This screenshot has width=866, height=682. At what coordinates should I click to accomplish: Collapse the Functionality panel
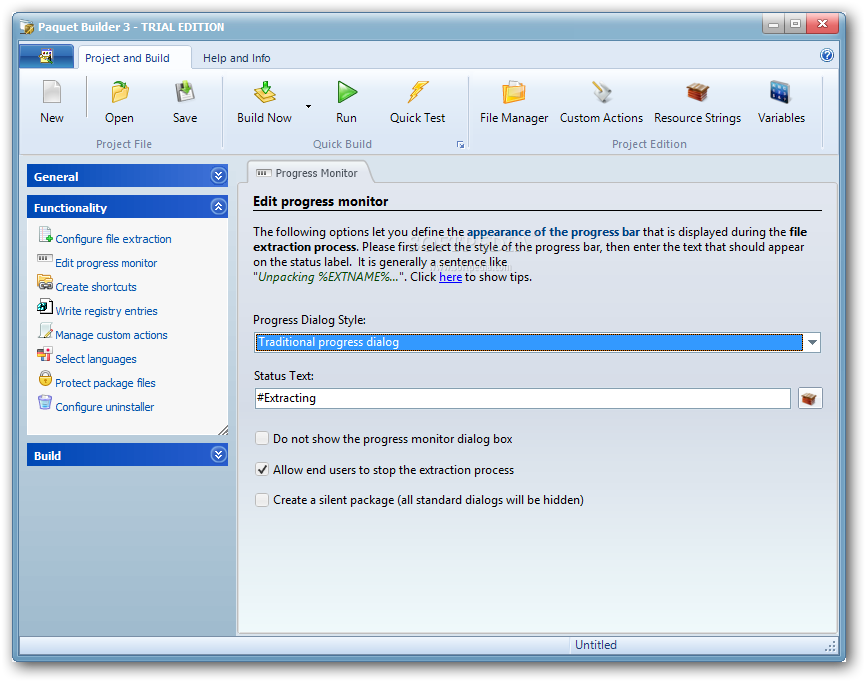pyautogui.click(x=219, y=207)
